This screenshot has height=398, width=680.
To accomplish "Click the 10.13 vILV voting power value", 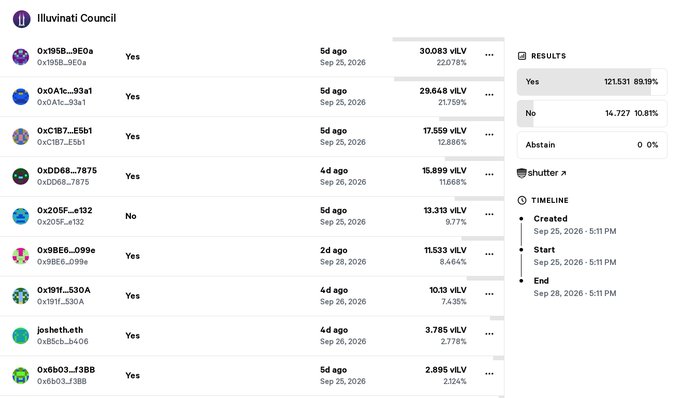I will (x=448, y=290).
